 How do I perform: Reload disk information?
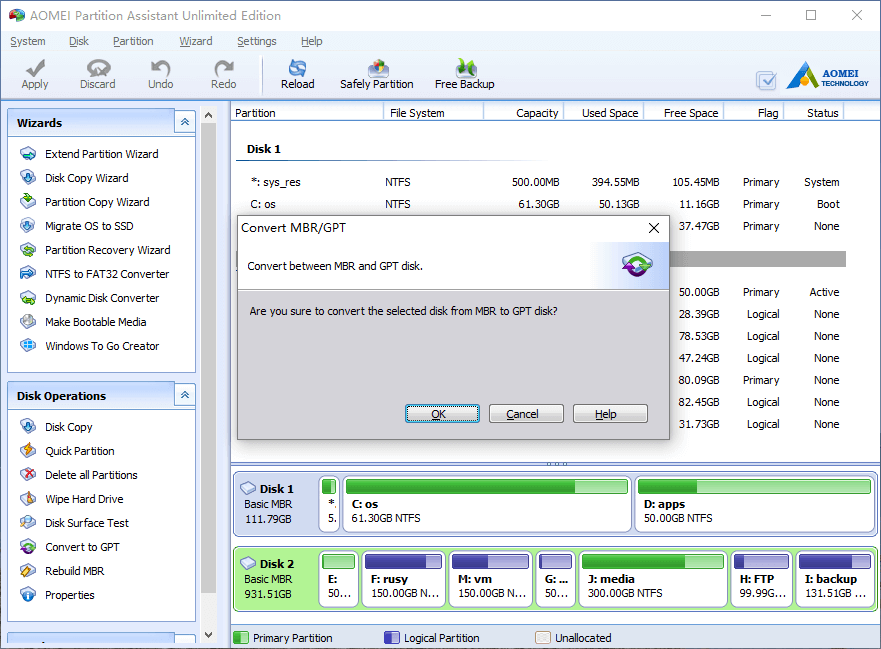click(x=297, y=73)
